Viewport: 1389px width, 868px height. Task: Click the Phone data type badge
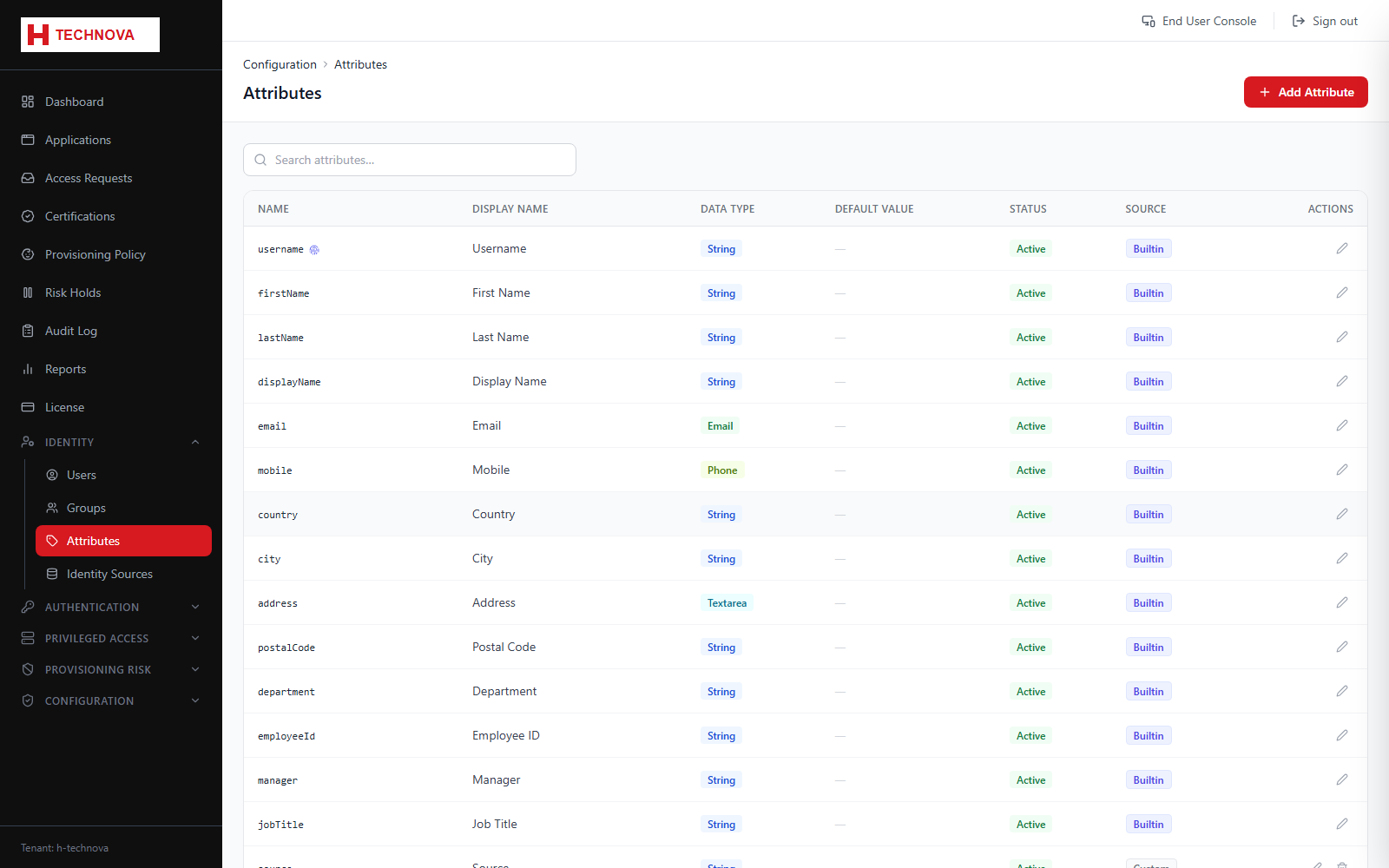(722, 470)
